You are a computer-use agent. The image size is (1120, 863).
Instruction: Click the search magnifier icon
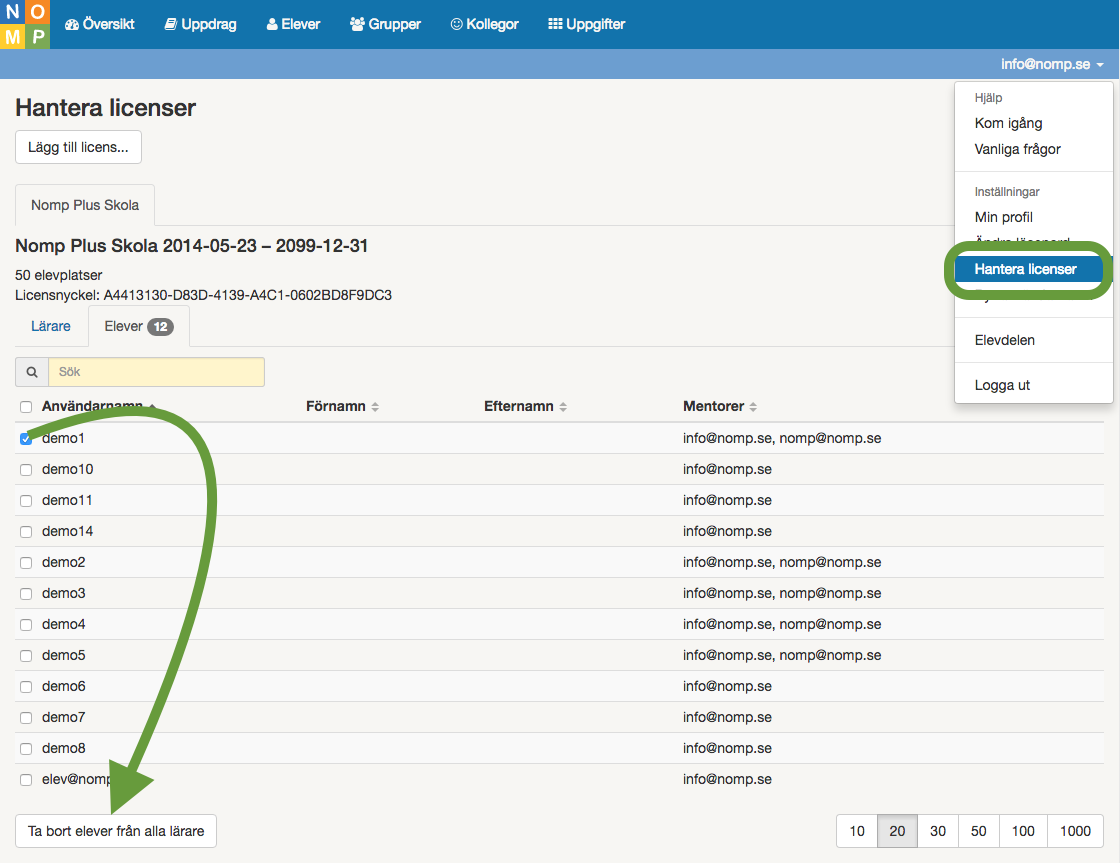(x=32, y=372)
